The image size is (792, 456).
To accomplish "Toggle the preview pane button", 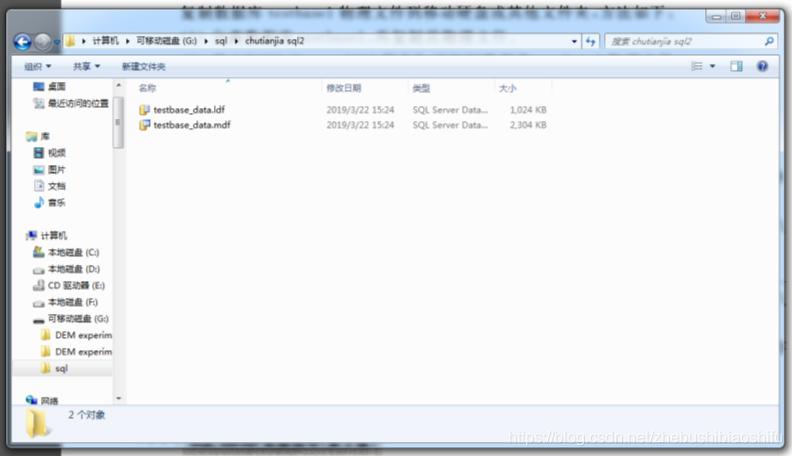I will tap(736, 66).
